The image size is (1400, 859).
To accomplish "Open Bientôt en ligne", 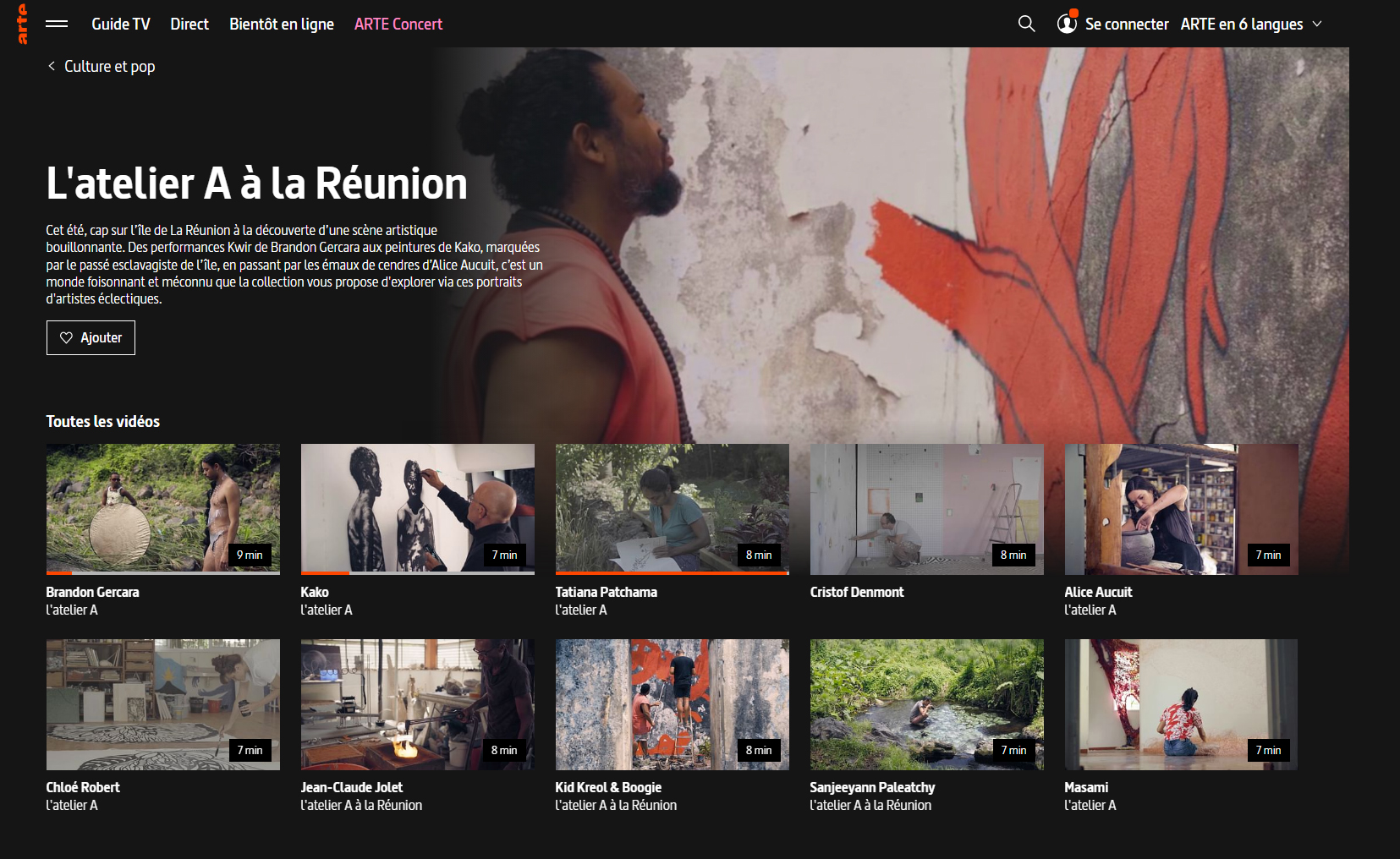I will click(281, 24).
